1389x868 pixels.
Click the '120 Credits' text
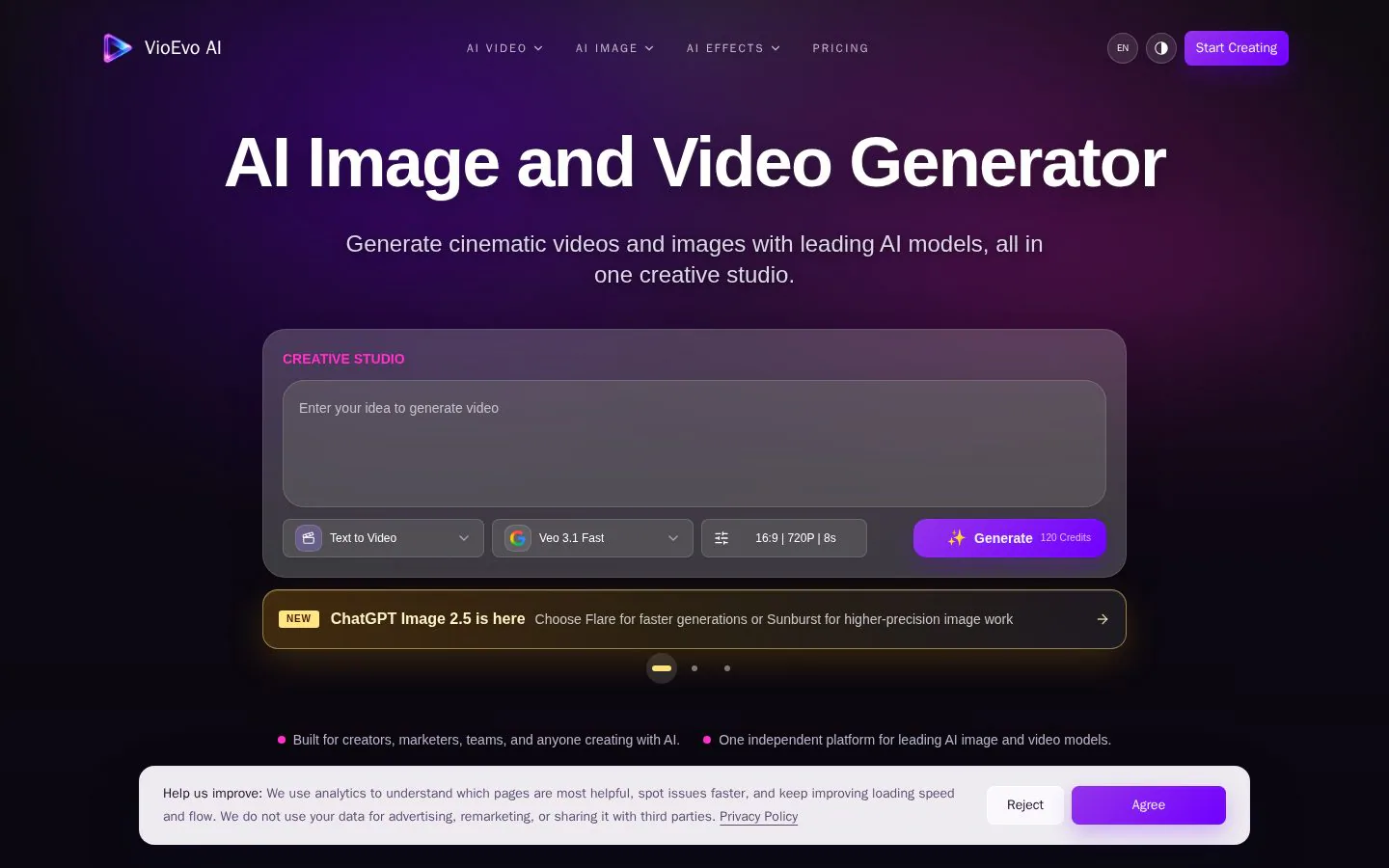click(x=1066, y=538)
